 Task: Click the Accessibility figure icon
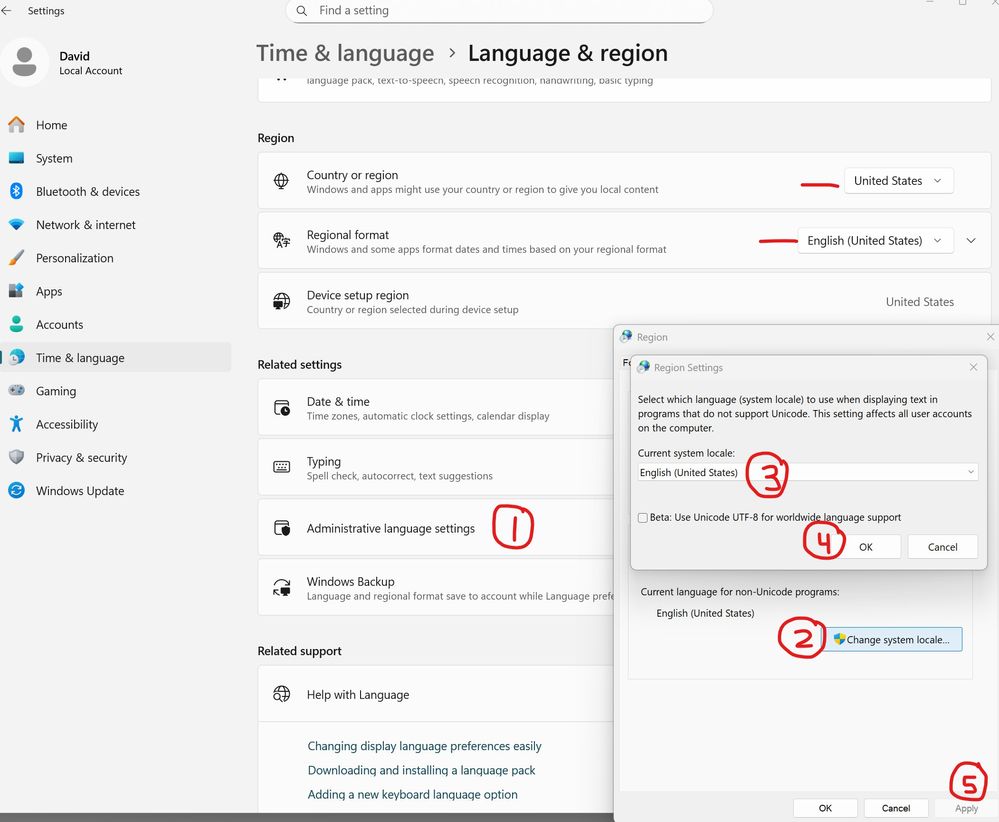[17, 424]
